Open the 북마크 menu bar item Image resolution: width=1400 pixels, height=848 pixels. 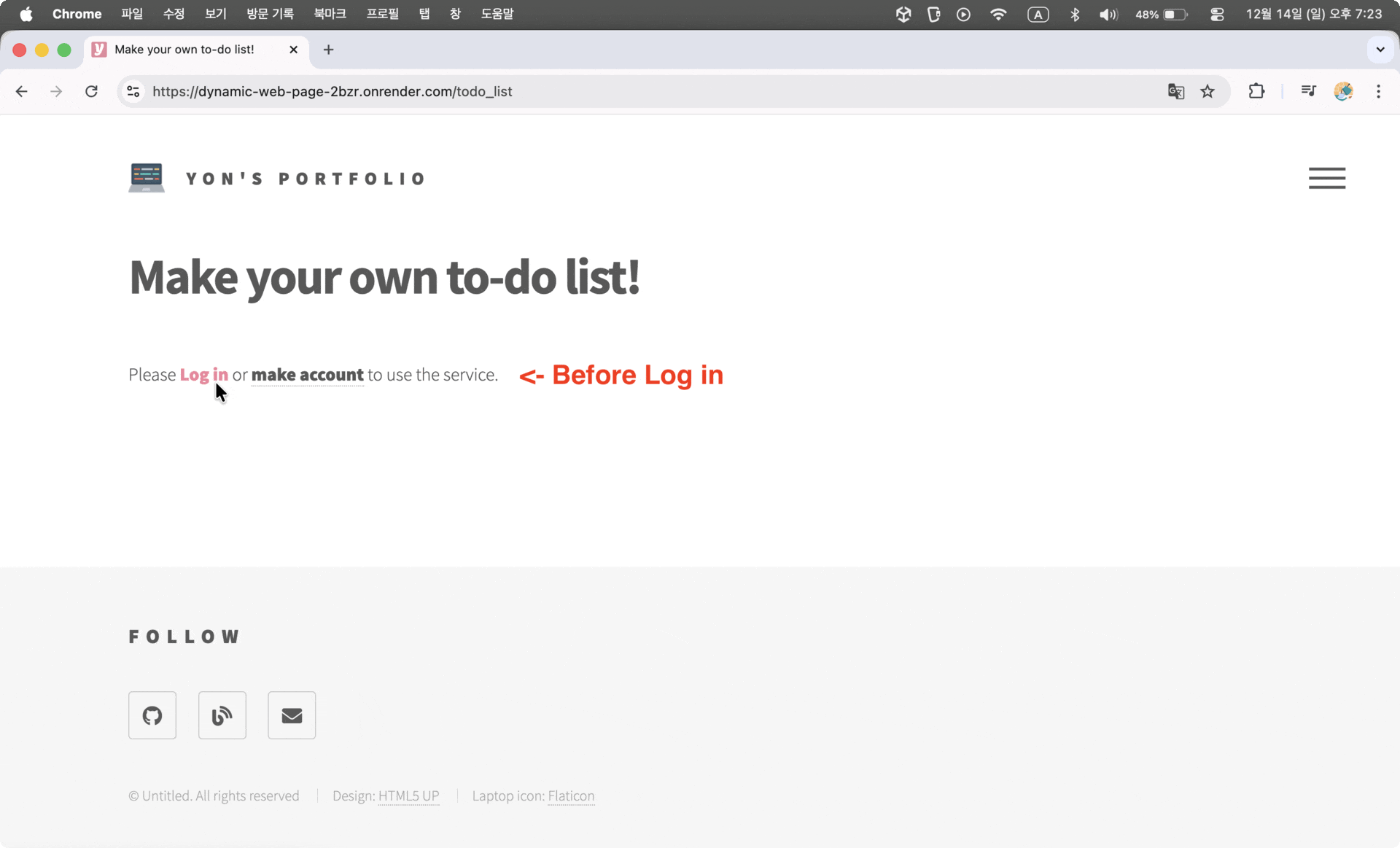point(330,14)
